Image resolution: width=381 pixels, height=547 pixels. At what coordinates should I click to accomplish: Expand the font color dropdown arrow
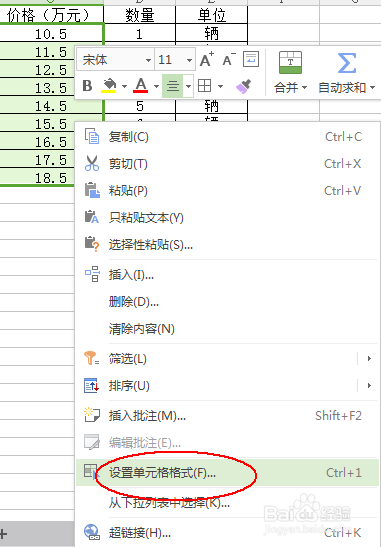click(x=156, y=86)
